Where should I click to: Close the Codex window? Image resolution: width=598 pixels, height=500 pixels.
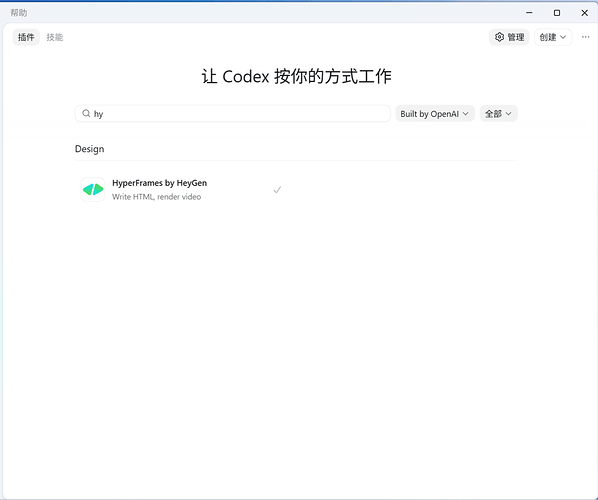(x=584, y=13)
